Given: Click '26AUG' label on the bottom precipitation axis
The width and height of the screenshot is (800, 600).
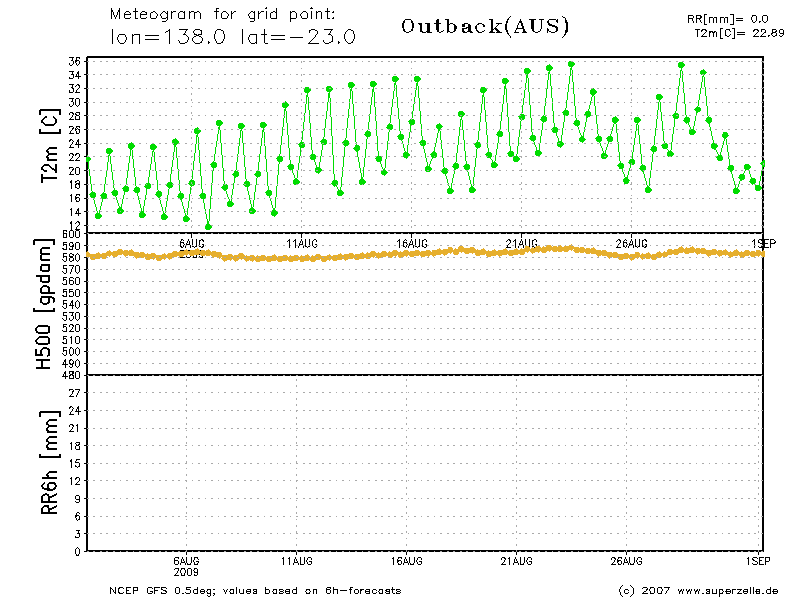Looking at the screenshot, I should 627,561.
